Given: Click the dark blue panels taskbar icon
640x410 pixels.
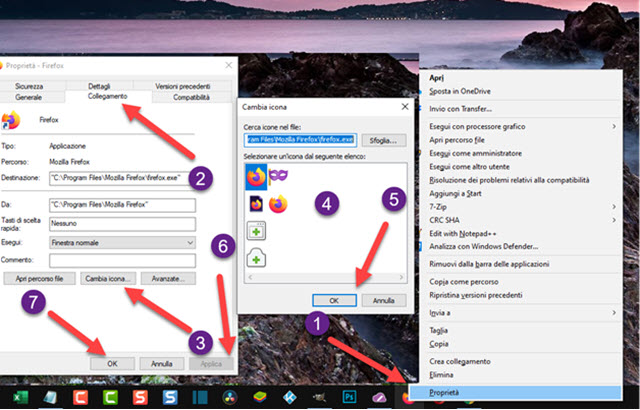Looking at the screenshot, I should tap(200, 397).
